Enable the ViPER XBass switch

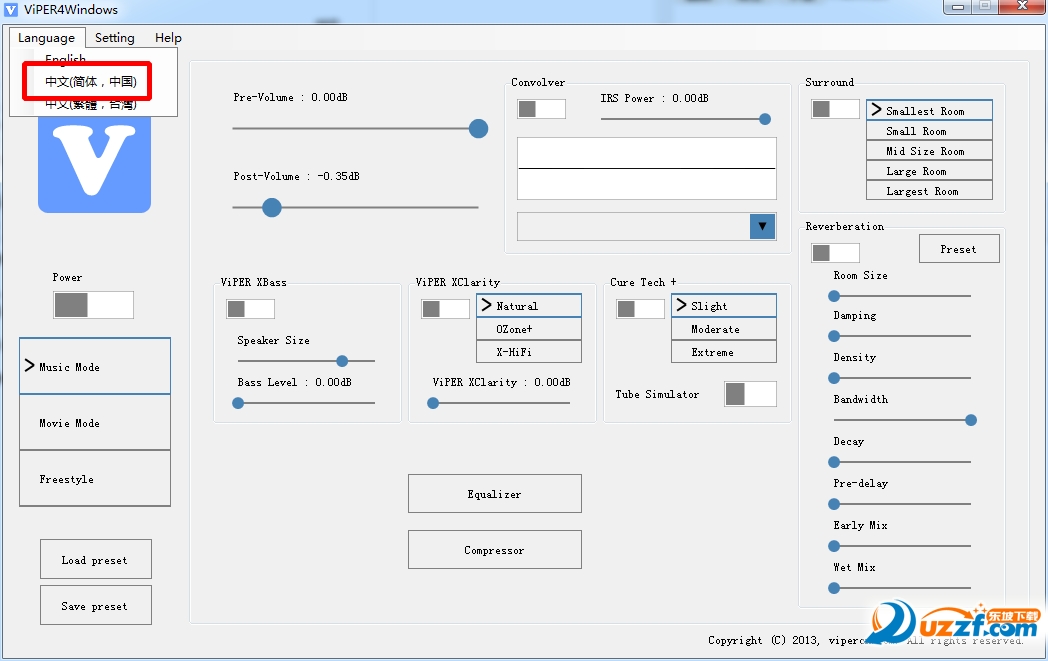(x=250, y=309)
